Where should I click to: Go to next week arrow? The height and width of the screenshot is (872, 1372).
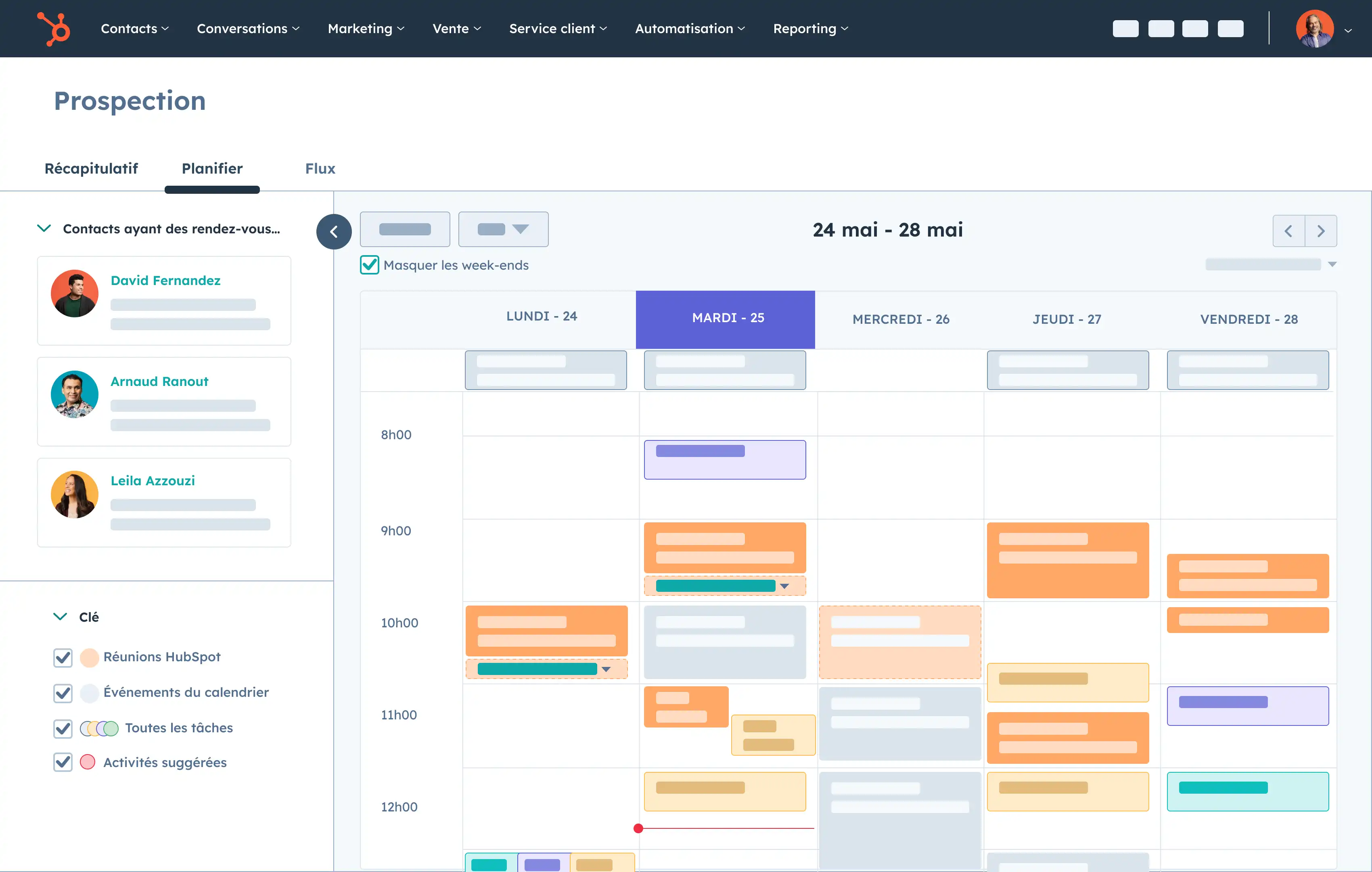coord(1321,231)
